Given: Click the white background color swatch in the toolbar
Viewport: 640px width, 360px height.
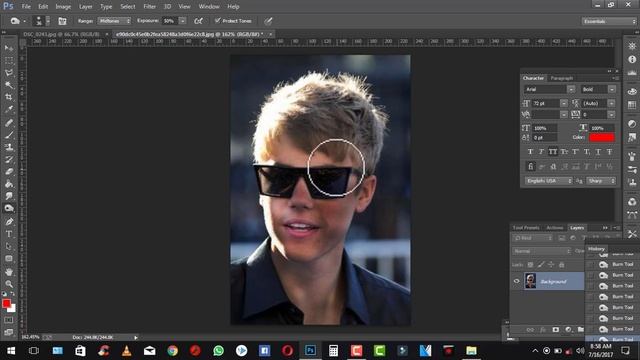Looking at the screenshot, I should point(13,309).
